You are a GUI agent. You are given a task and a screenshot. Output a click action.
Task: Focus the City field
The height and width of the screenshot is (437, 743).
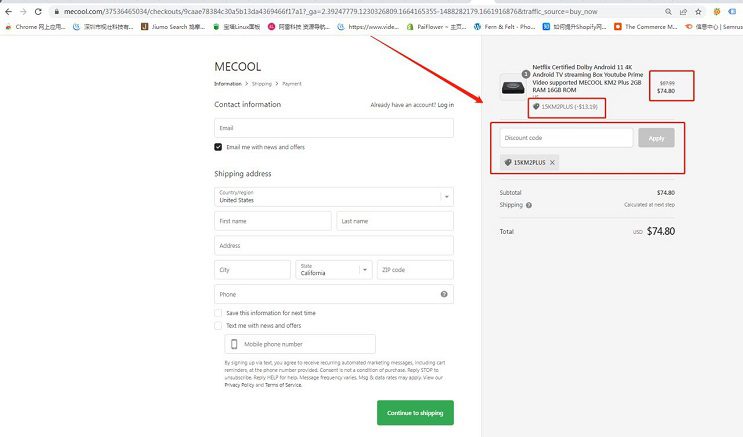[252, 270]
